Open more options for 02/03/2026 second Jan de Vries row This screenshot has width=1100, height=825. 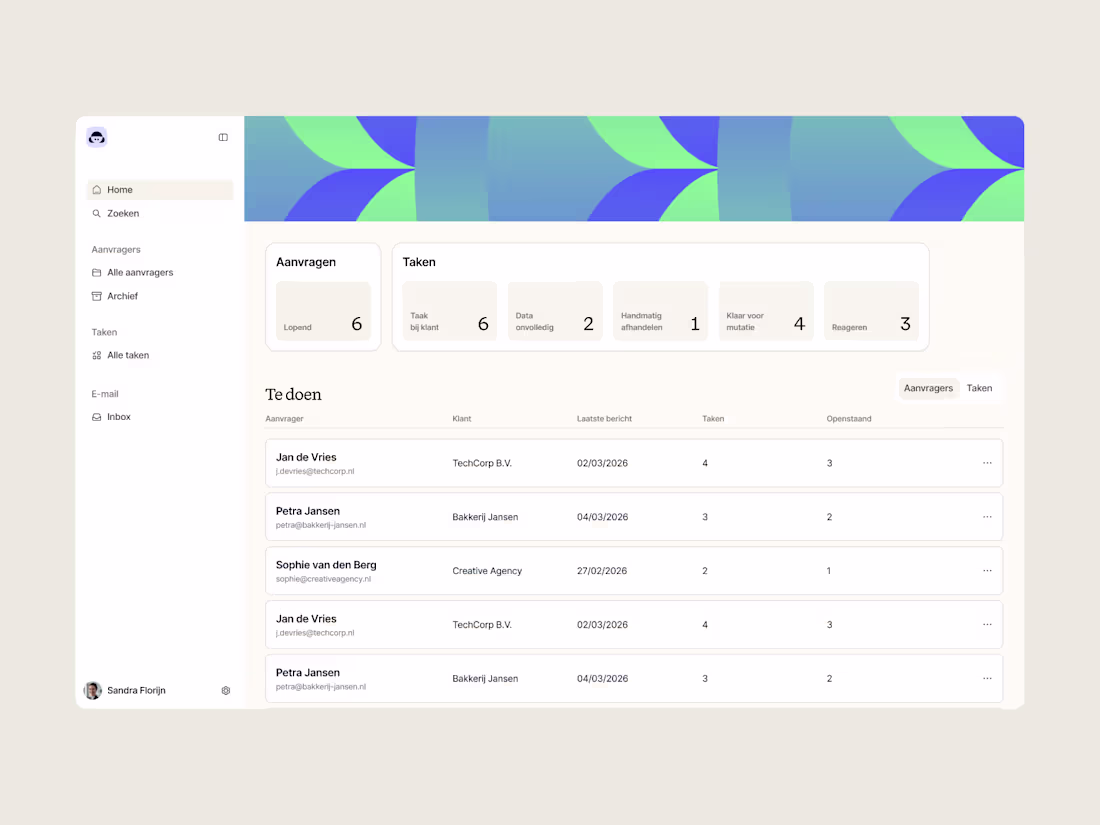point(987,624)
